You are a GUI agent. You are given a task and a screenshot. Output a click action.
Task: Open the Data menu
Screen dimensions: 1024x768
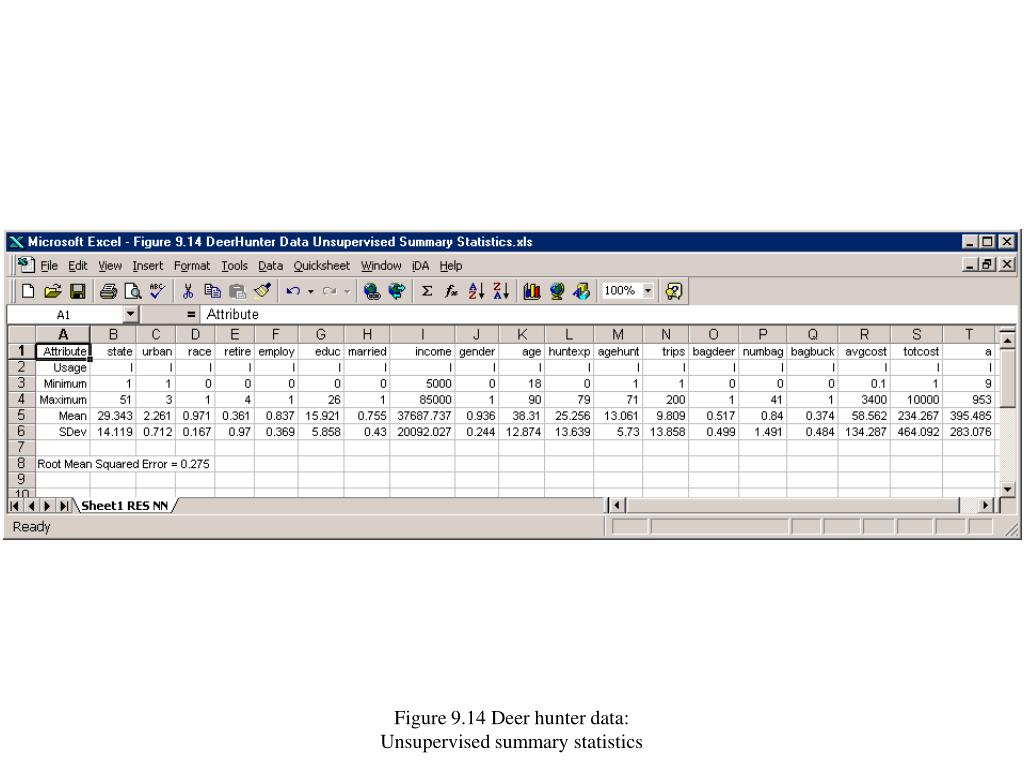[x=270, y=266]
